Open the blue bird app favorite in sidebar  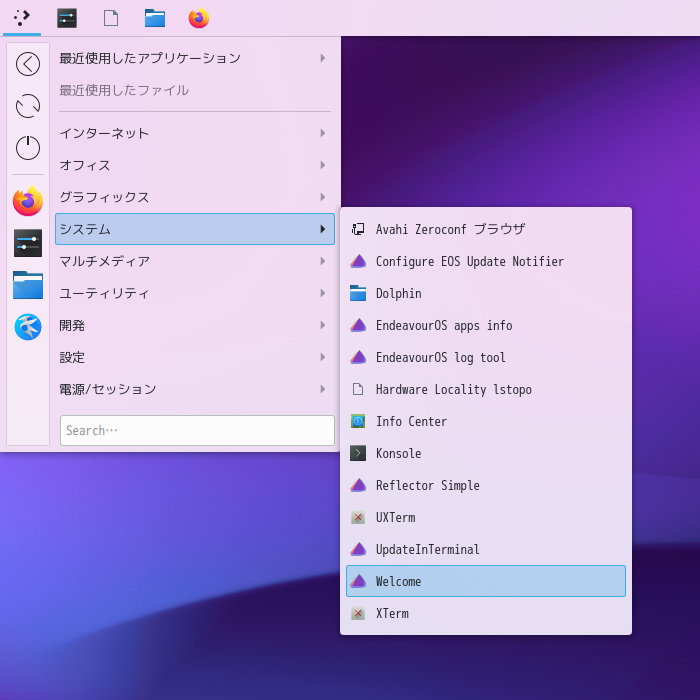pos(28,327)
